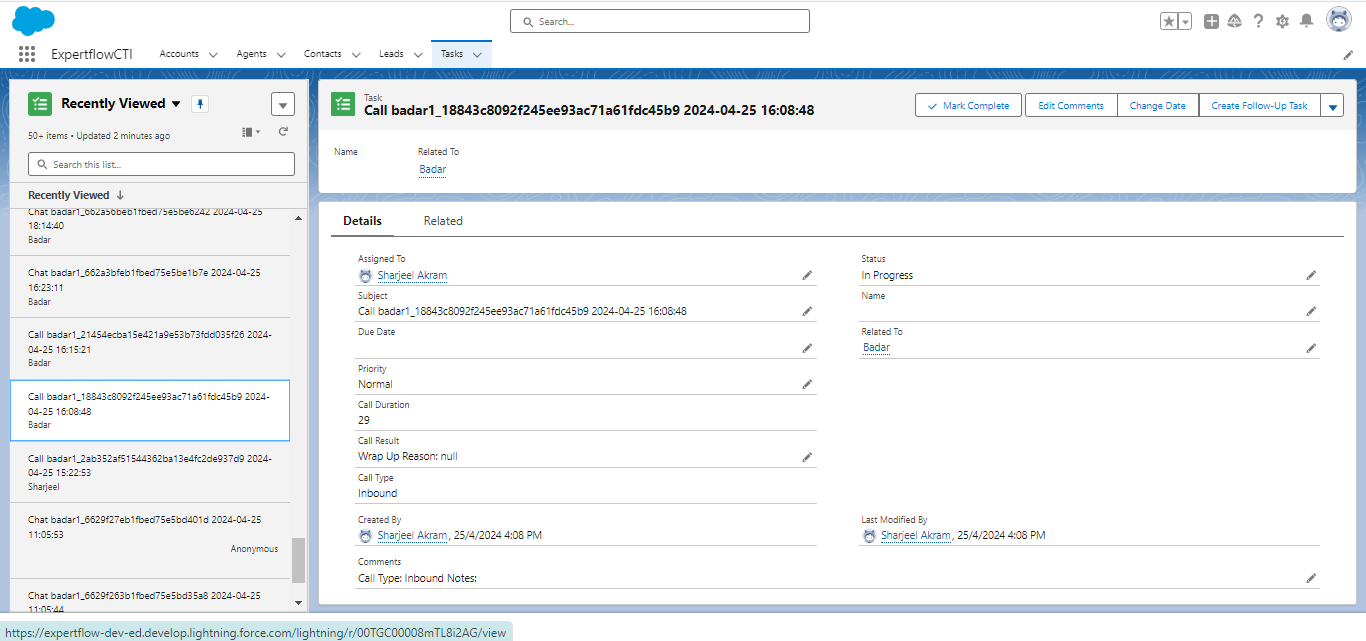
Task: Toggle the pin for Recently Viewed list
Action: (x=200, y=104)
